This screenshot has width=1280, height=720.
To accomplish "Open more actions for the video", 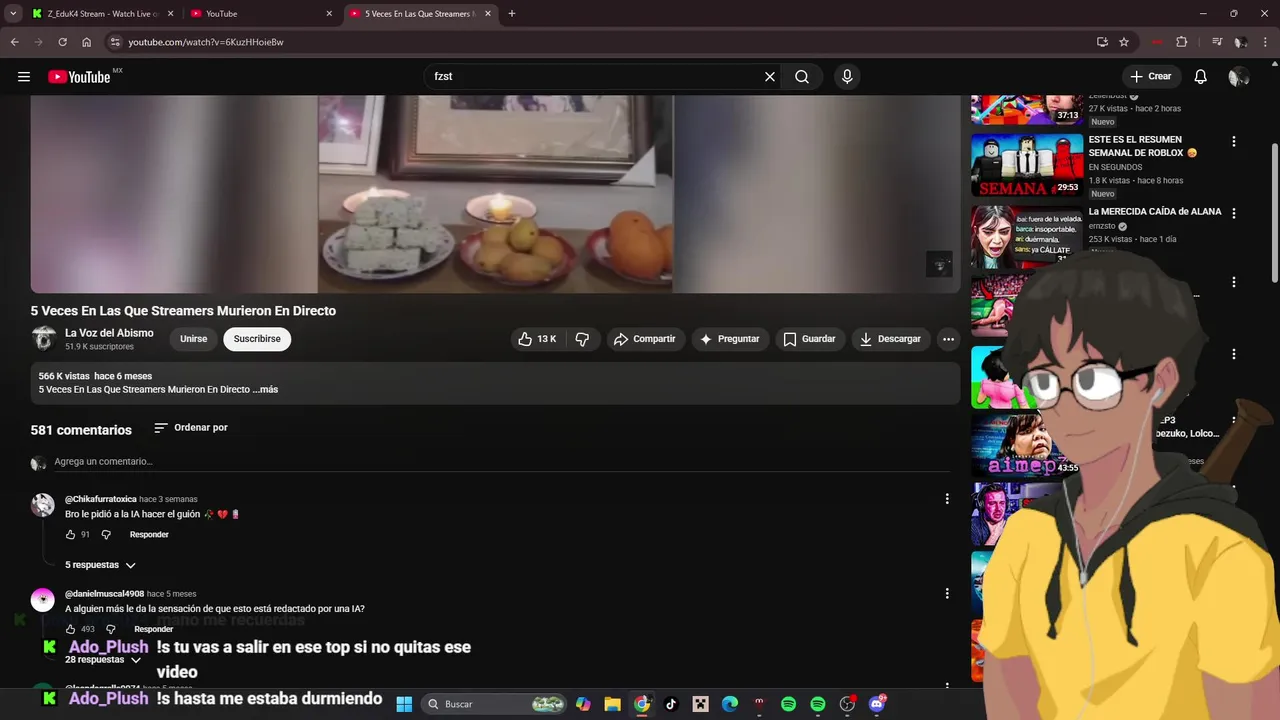I will click(948, 339).
